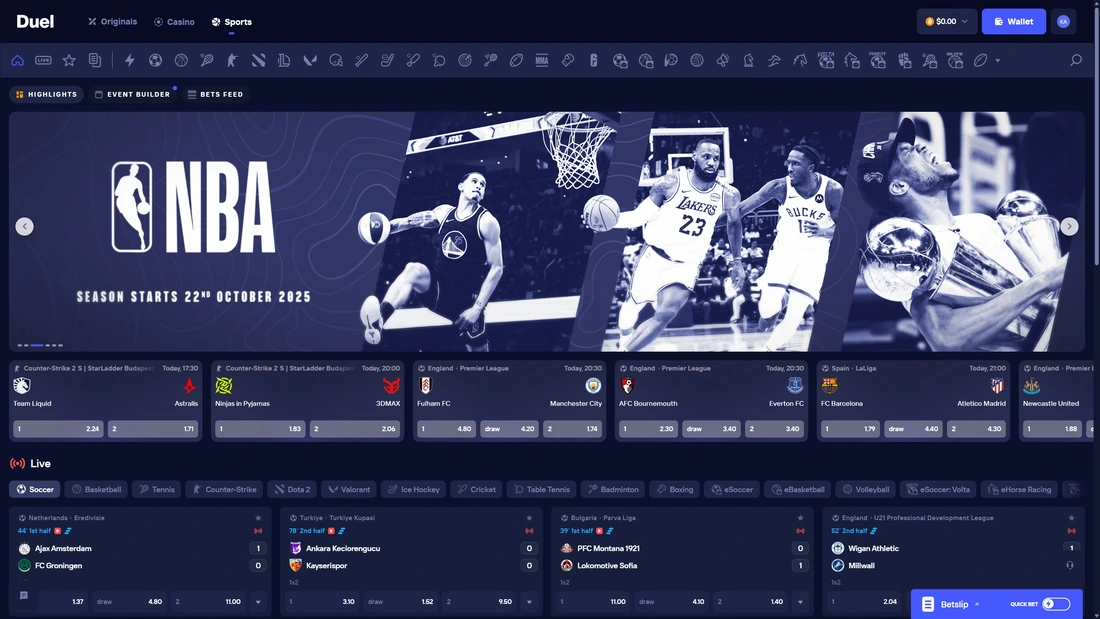1100x619 pixels.
Task: Expand more markets for Ajax vs Groningen
Action: pyautogui.click(x=258, y=602)
